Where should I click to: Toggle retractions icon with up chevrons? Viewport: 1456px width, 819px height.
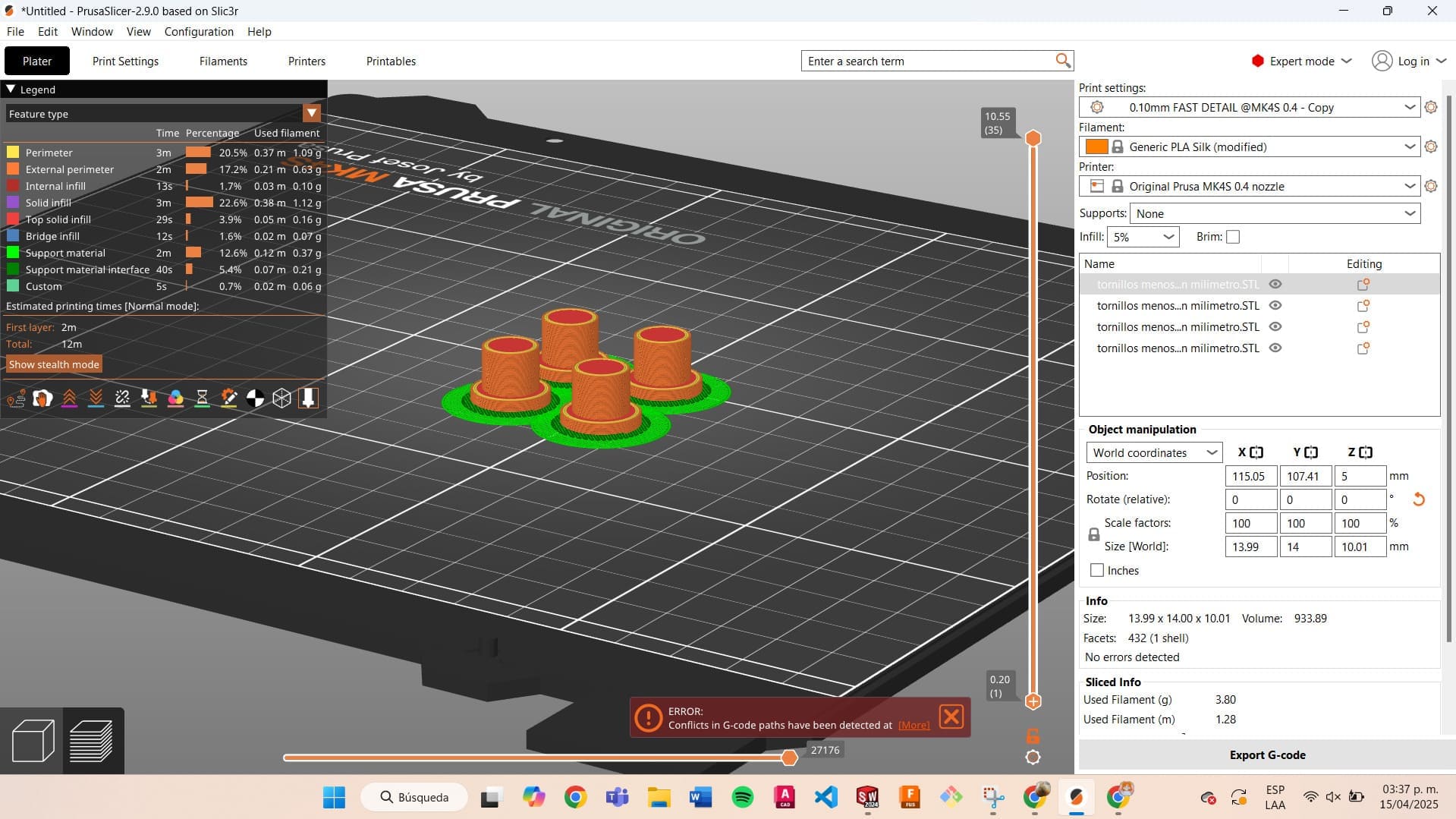tap(69, 398)
